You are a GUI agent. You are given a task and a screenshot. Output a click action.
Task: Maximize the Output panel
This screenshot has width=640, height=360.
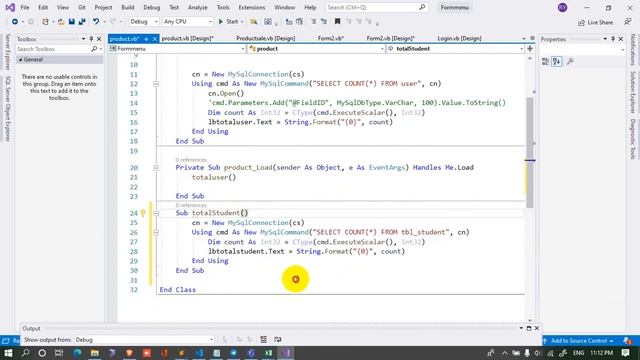point(529,328)
